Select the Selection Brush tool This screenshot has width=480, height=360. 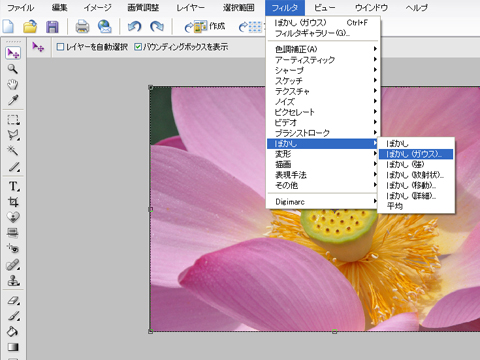pos(13,166)
